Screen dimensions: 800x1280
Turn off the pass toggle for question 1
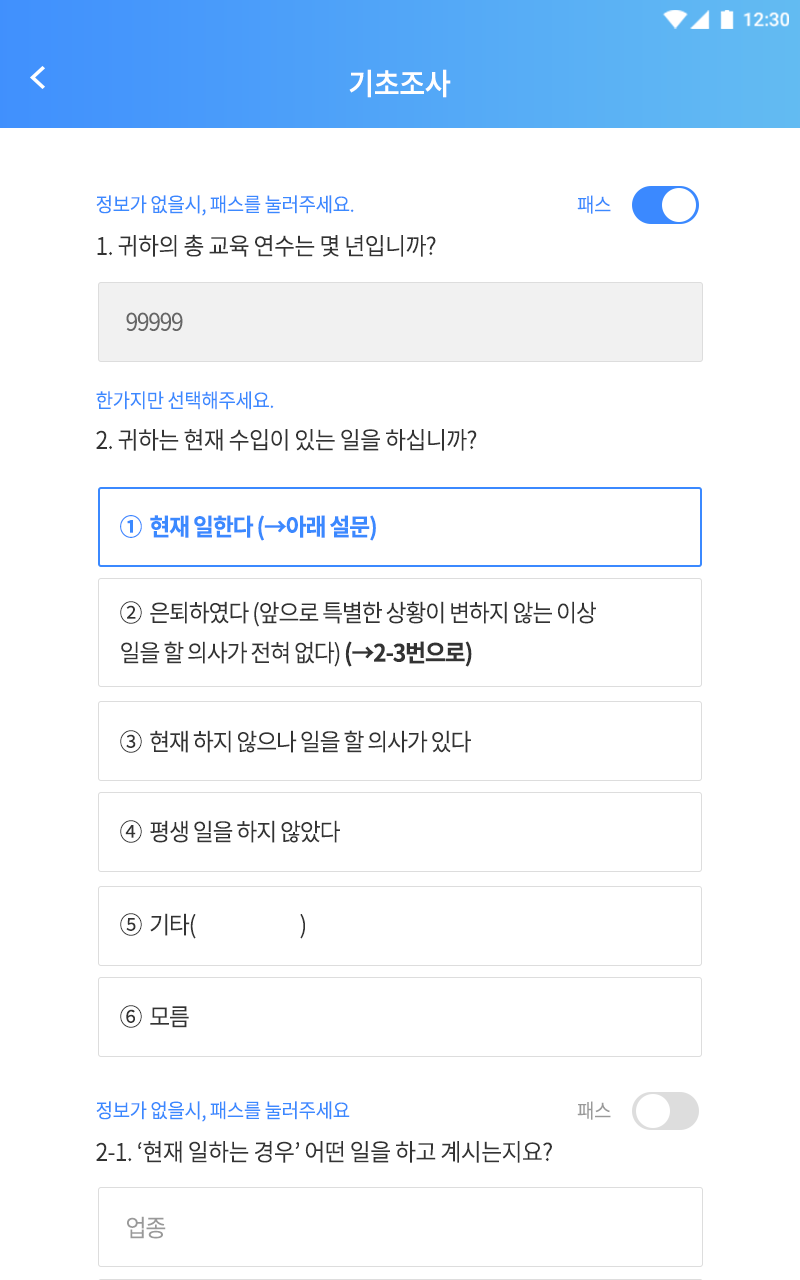click(x=665, y=205)
